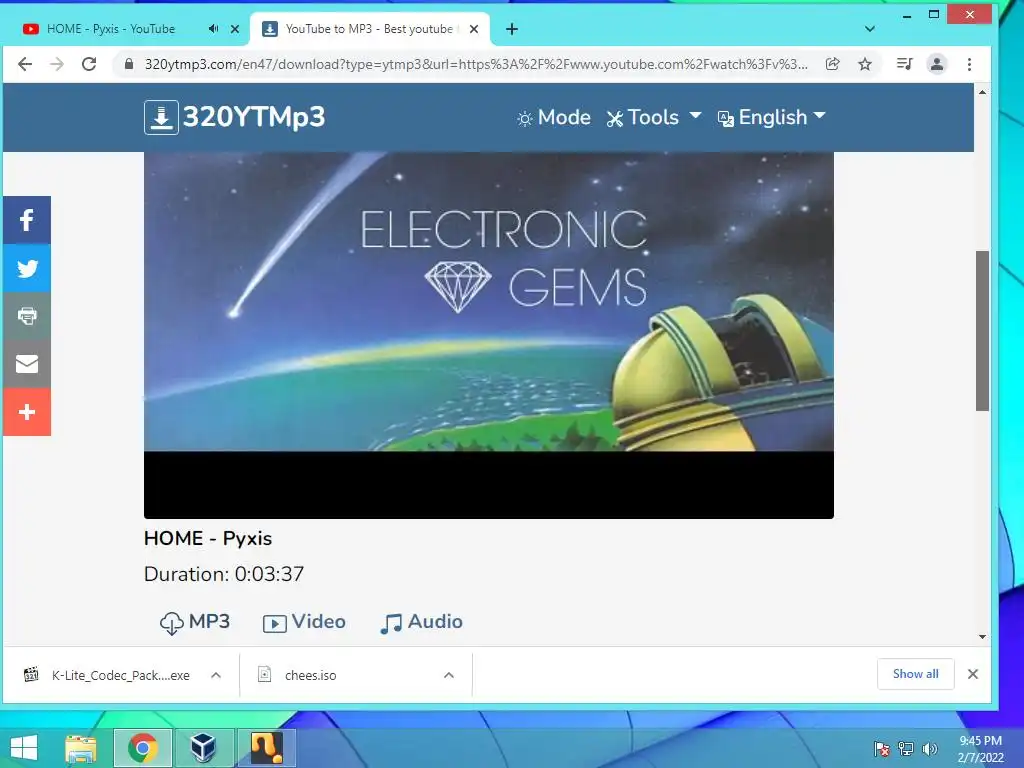Click Show all downloads button
Screen dimensions: 1024x768
(x=916, y=674)
